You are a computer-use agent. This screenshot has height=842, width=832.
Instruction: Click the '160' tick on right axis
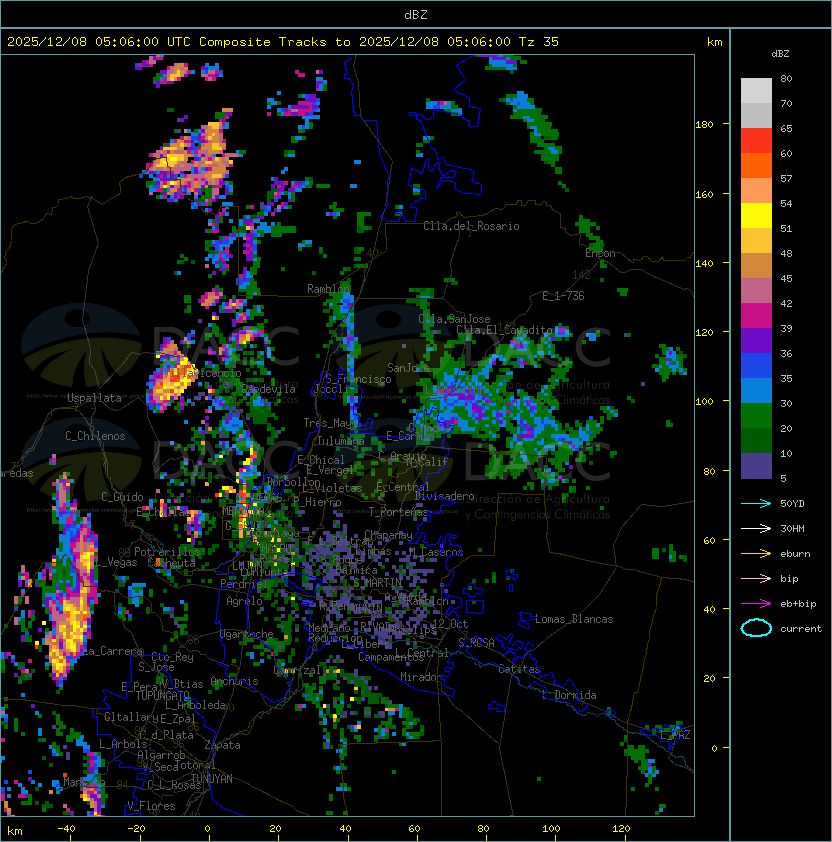tap(704, 194)
